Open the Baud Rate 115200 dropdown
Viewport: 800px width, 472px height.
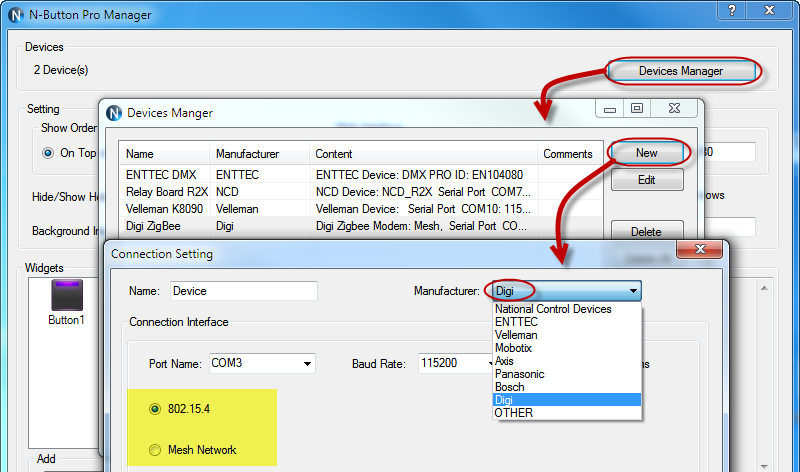456,363
